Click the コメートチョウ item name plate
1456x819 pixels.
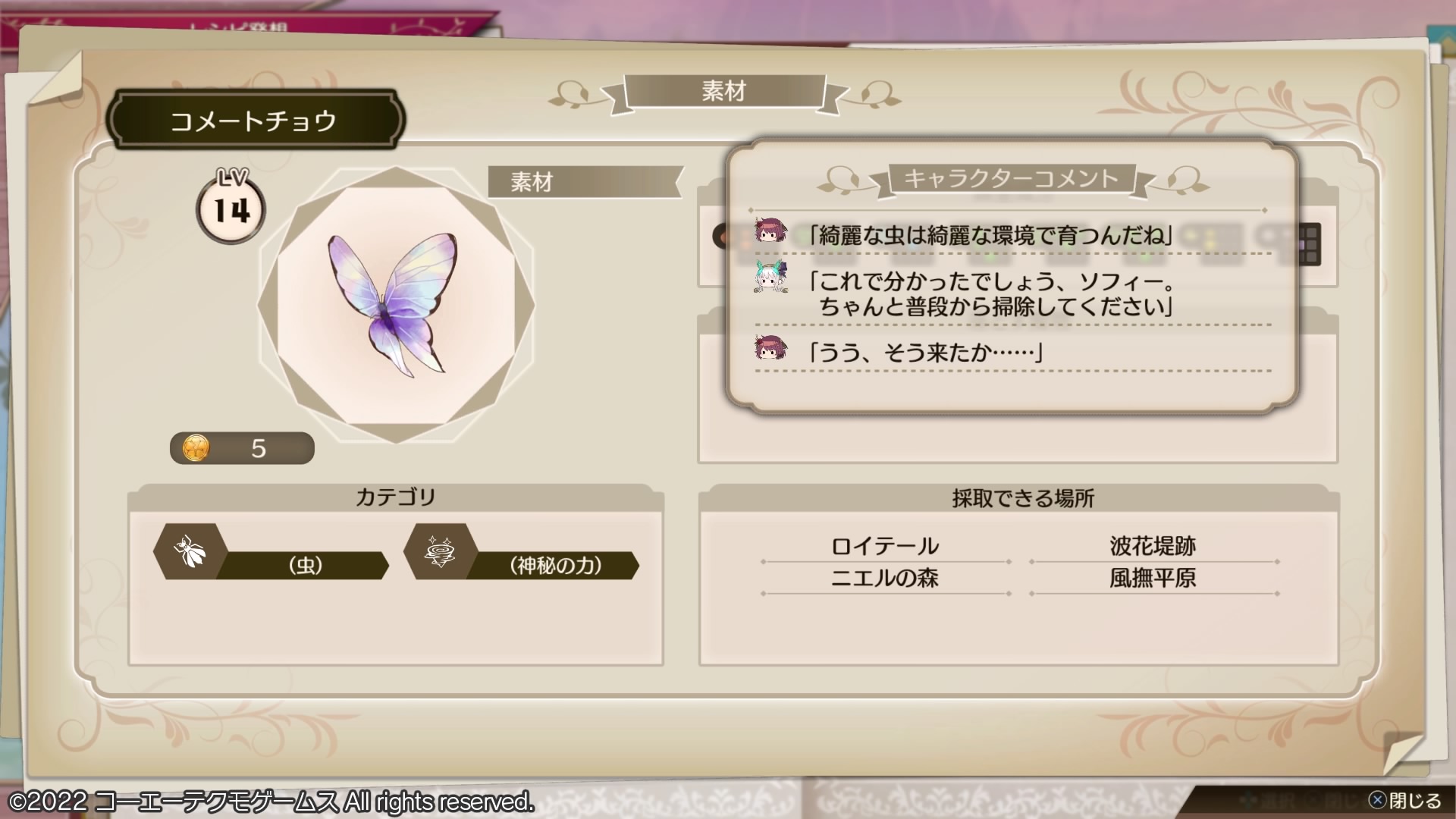tap(255, 120)
